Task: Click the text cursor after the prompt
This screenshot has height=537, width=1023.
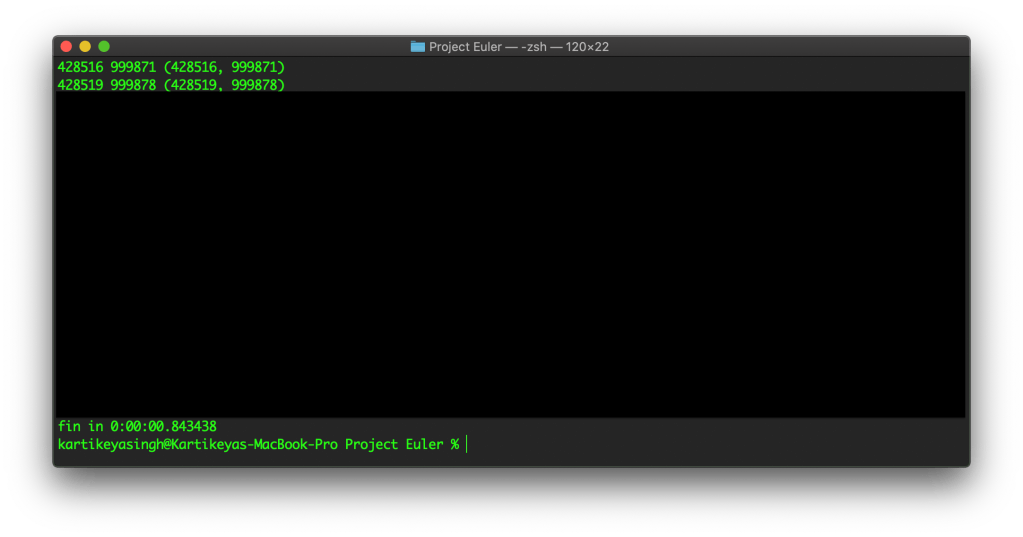Action: pos(466,444)
